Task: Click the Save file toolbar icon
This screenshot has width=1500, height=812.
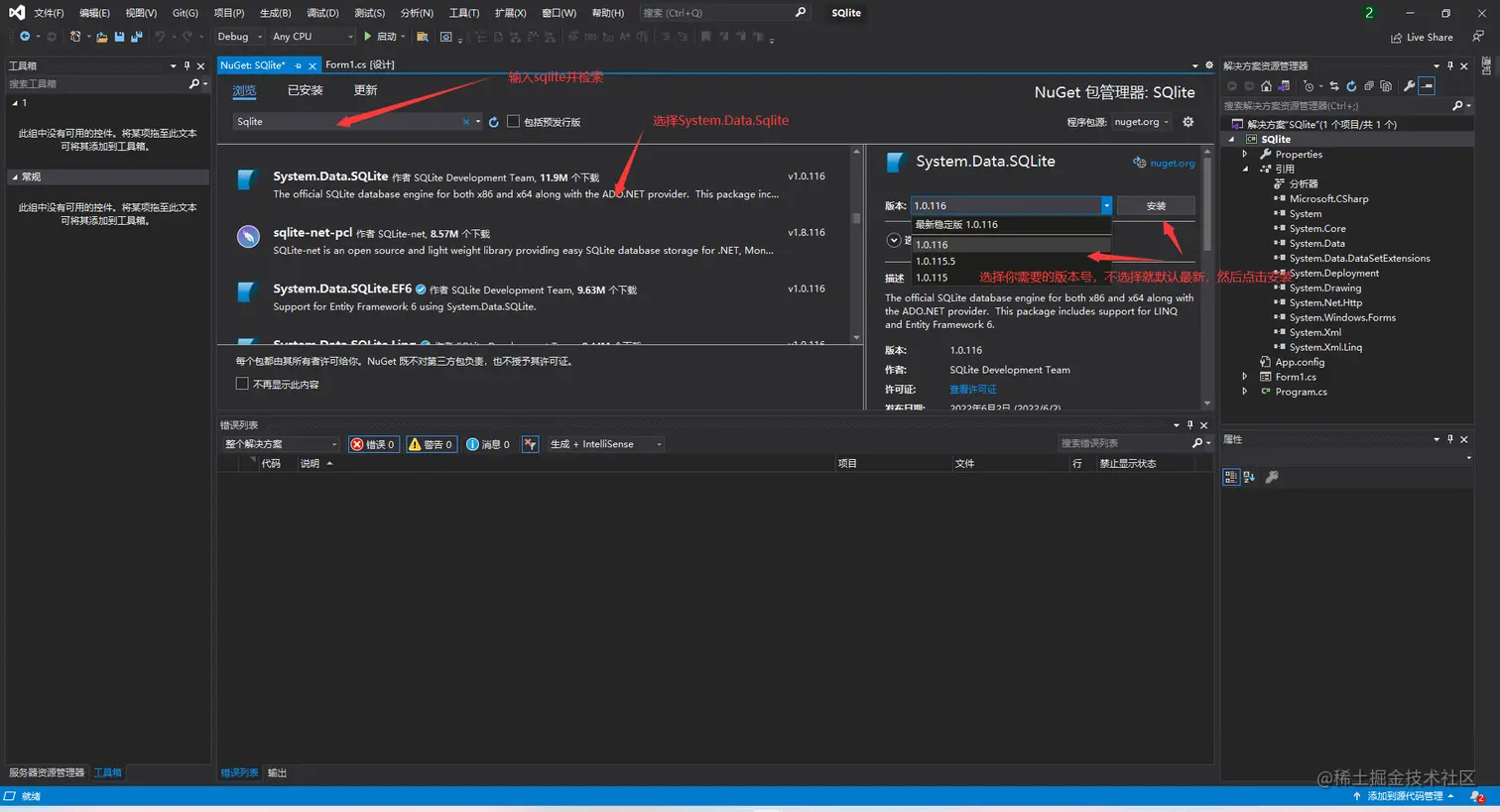Action: click(x=119, y=37)
